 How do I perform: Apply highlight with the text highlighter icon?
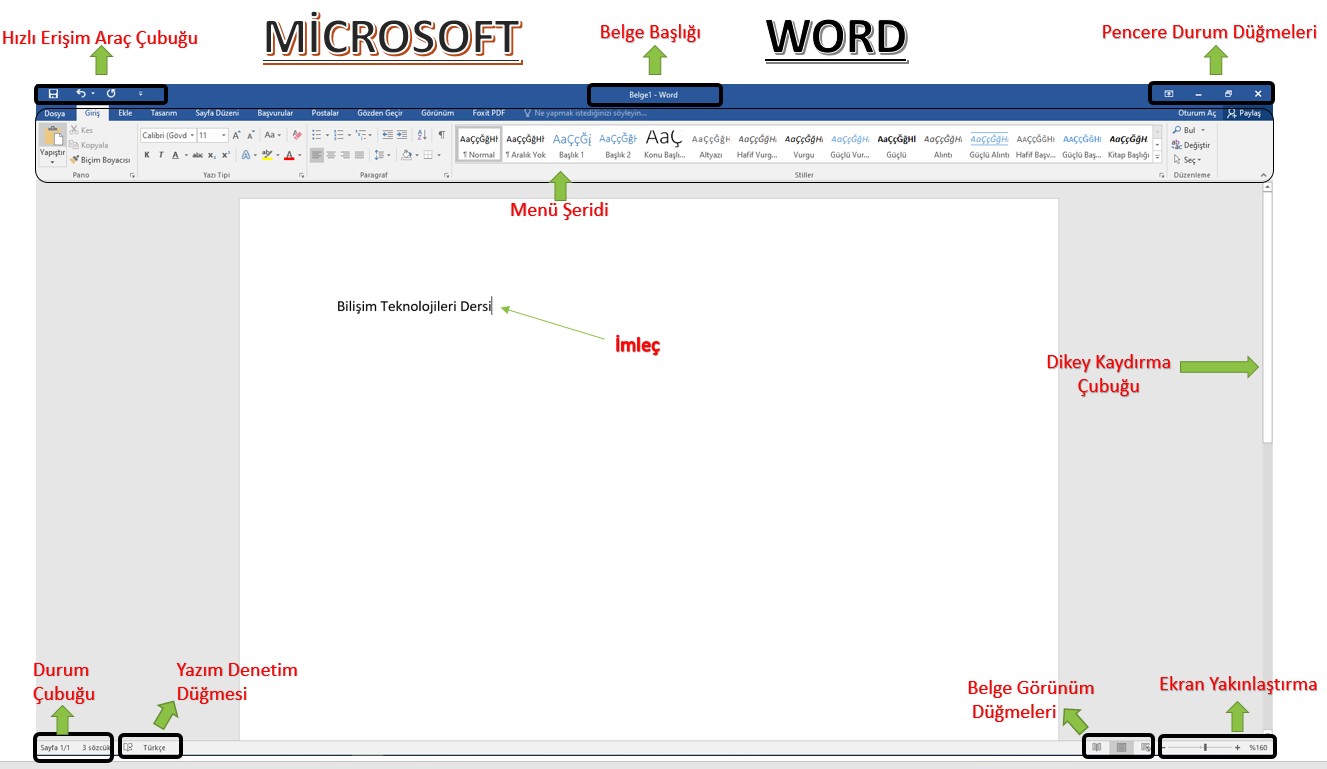[267, 154]
